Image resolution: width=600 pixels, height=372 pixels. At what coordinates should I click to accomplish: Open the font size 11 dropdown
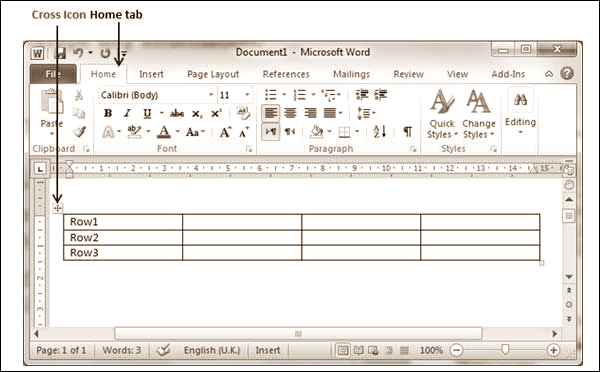point(247,95)
